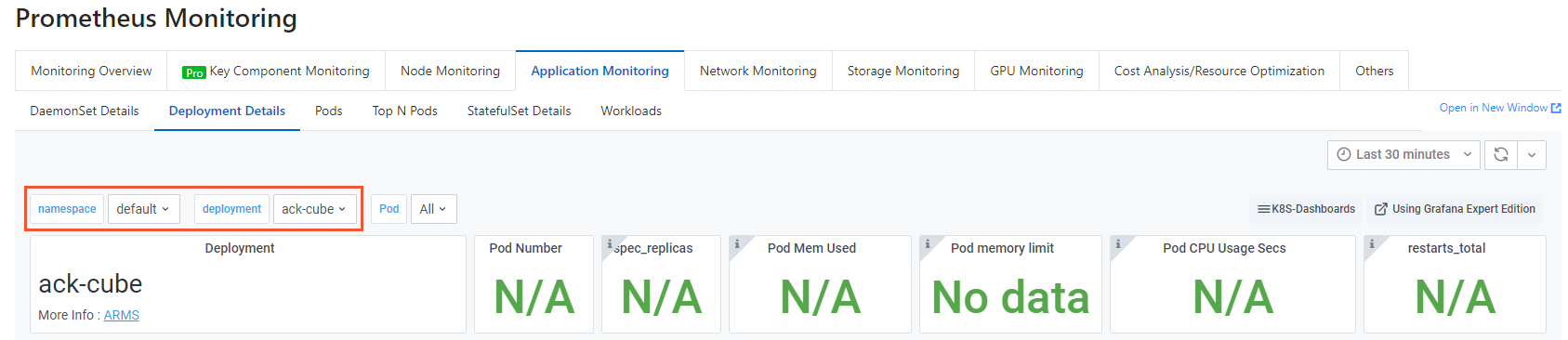Click Open in New Window link
The image size is (1568, 340).
(1500, 108)
